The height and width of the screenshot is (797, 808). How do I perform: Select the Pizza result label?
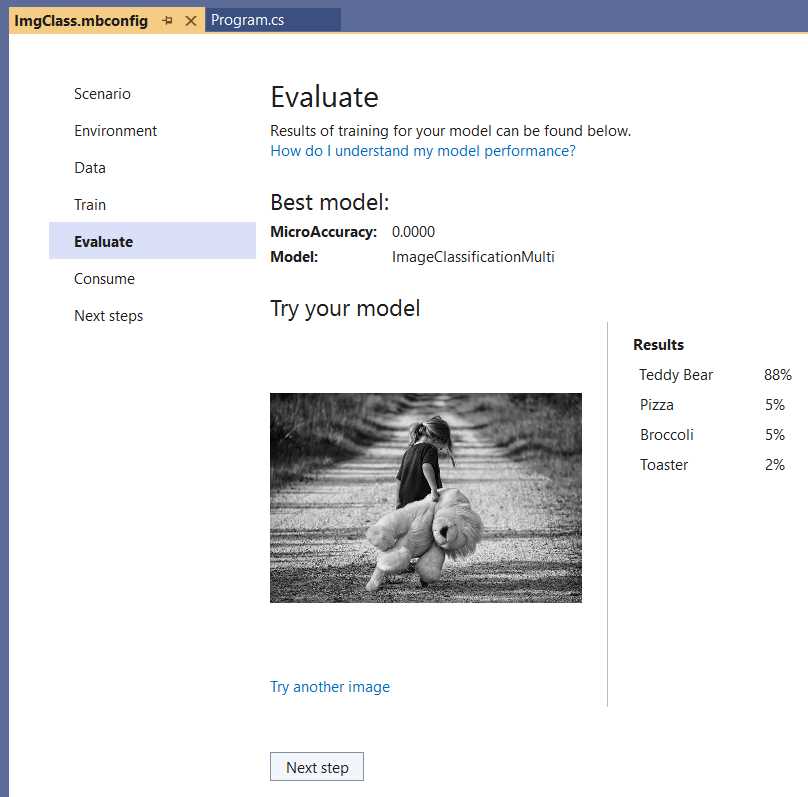pyautogui.click(x=656, y=405)
